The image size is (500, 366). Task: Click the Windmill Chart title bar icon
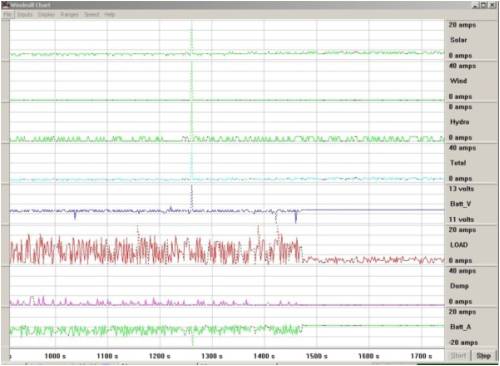click(6, 5)
